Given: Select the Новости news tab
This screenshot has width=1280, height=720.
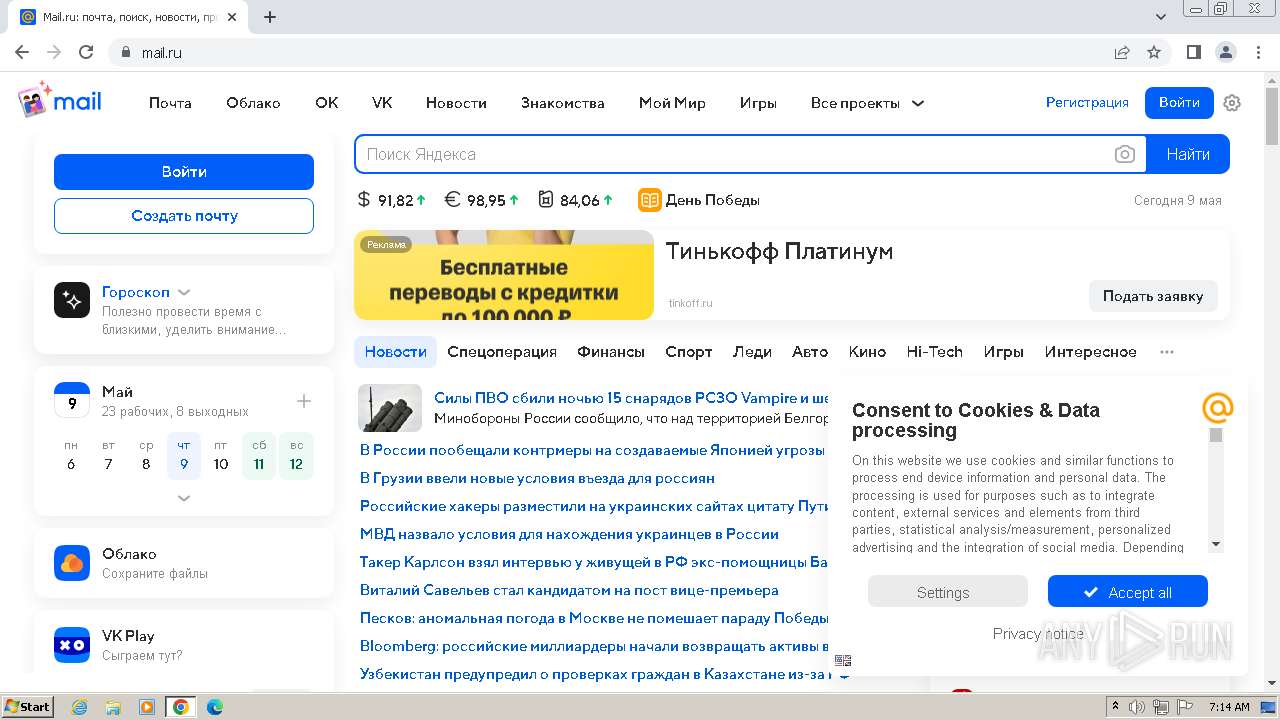Looking at the screenshot, I should coord(395,352).
